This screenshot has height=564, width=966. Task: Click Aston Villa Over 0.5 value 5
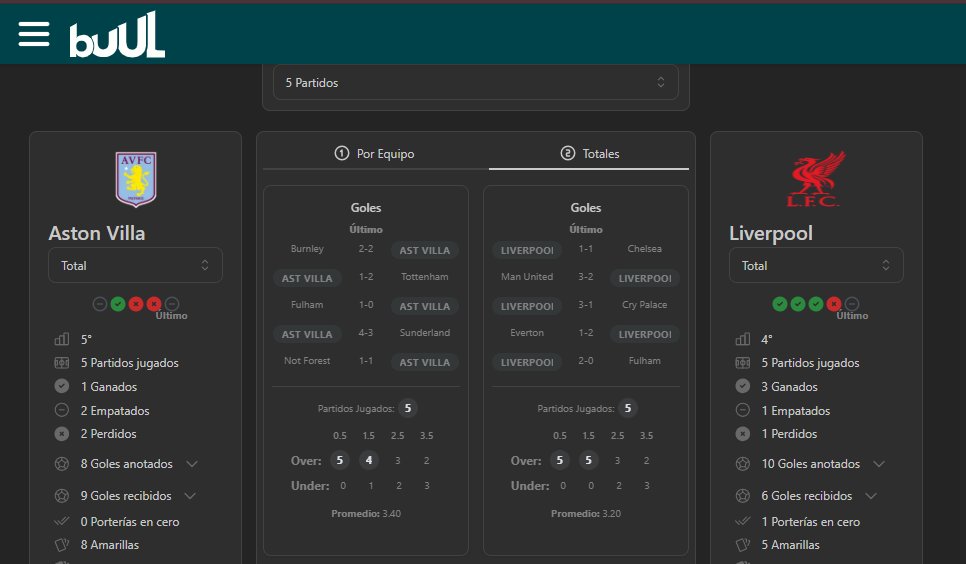tap(339, 460)
